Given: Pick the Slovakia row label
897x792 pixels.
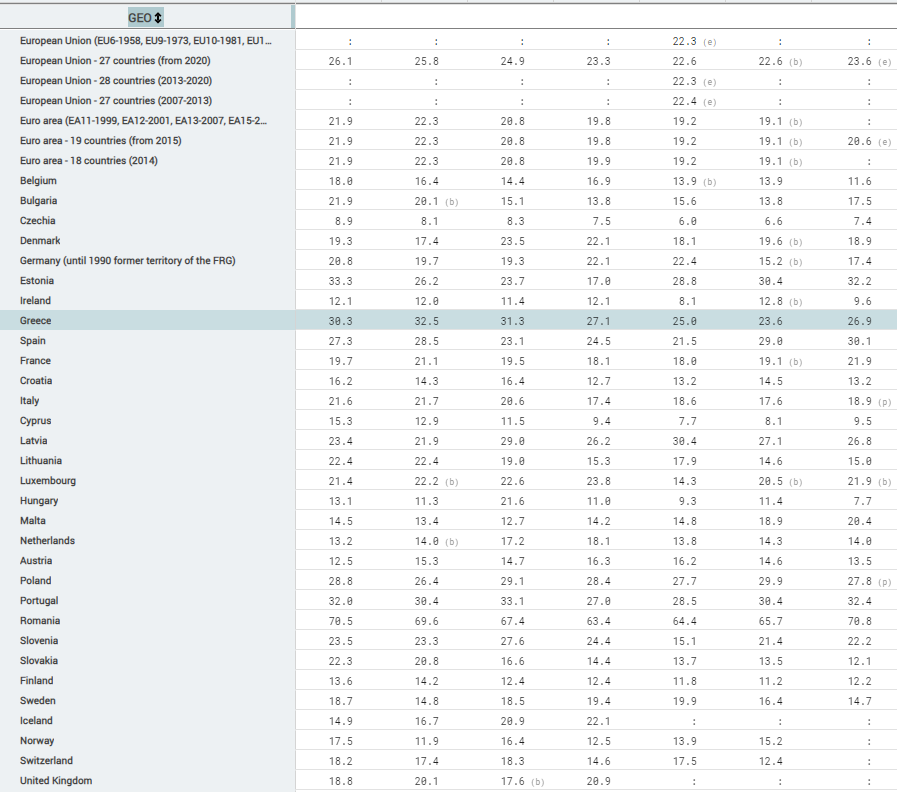Looking at the screenshot, I should (x=39, y=662).
